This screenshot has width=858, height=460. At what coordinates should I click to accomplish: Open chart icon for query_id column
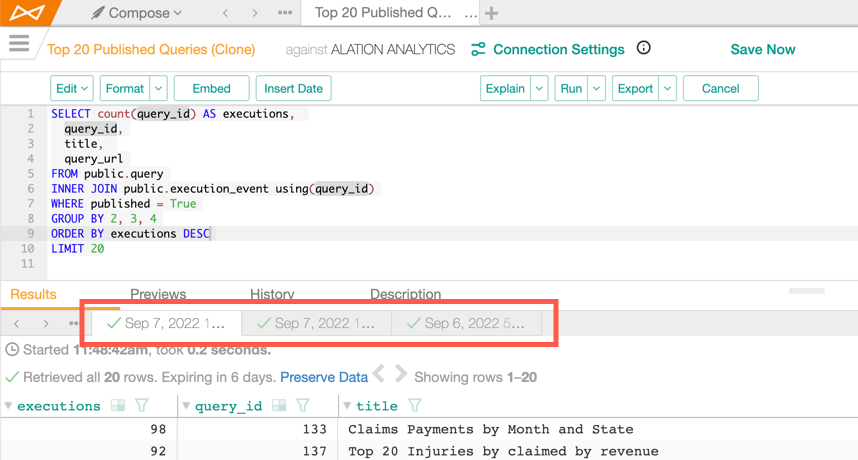pyautogui.click(x=279, y=405)
